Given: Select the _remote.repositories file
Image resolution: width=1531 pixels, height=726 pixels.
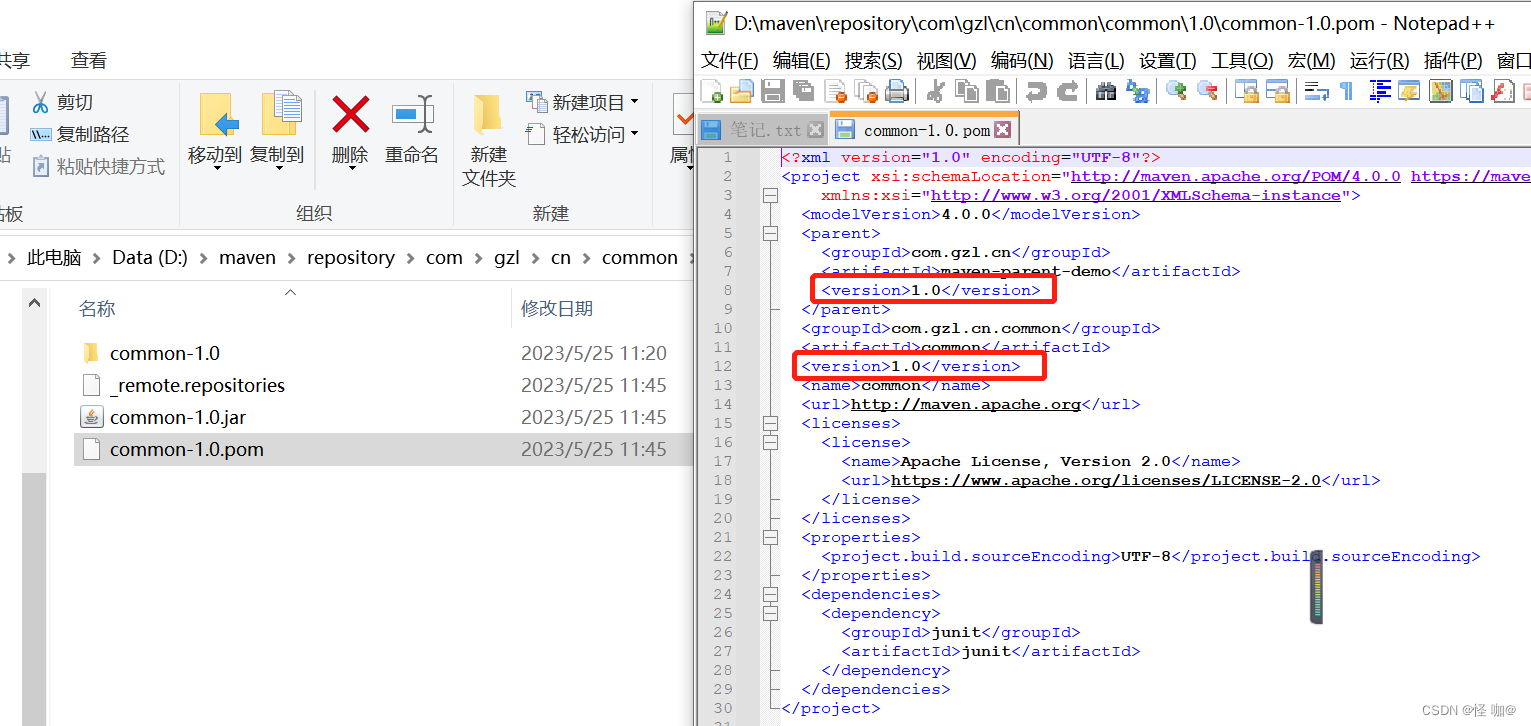Looking at the screenshot, I should (383, 385).
